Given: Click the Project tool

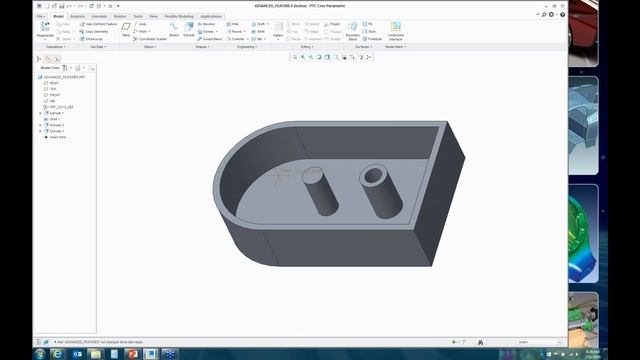Looking at the screenshot, I should tap(332, 24).
